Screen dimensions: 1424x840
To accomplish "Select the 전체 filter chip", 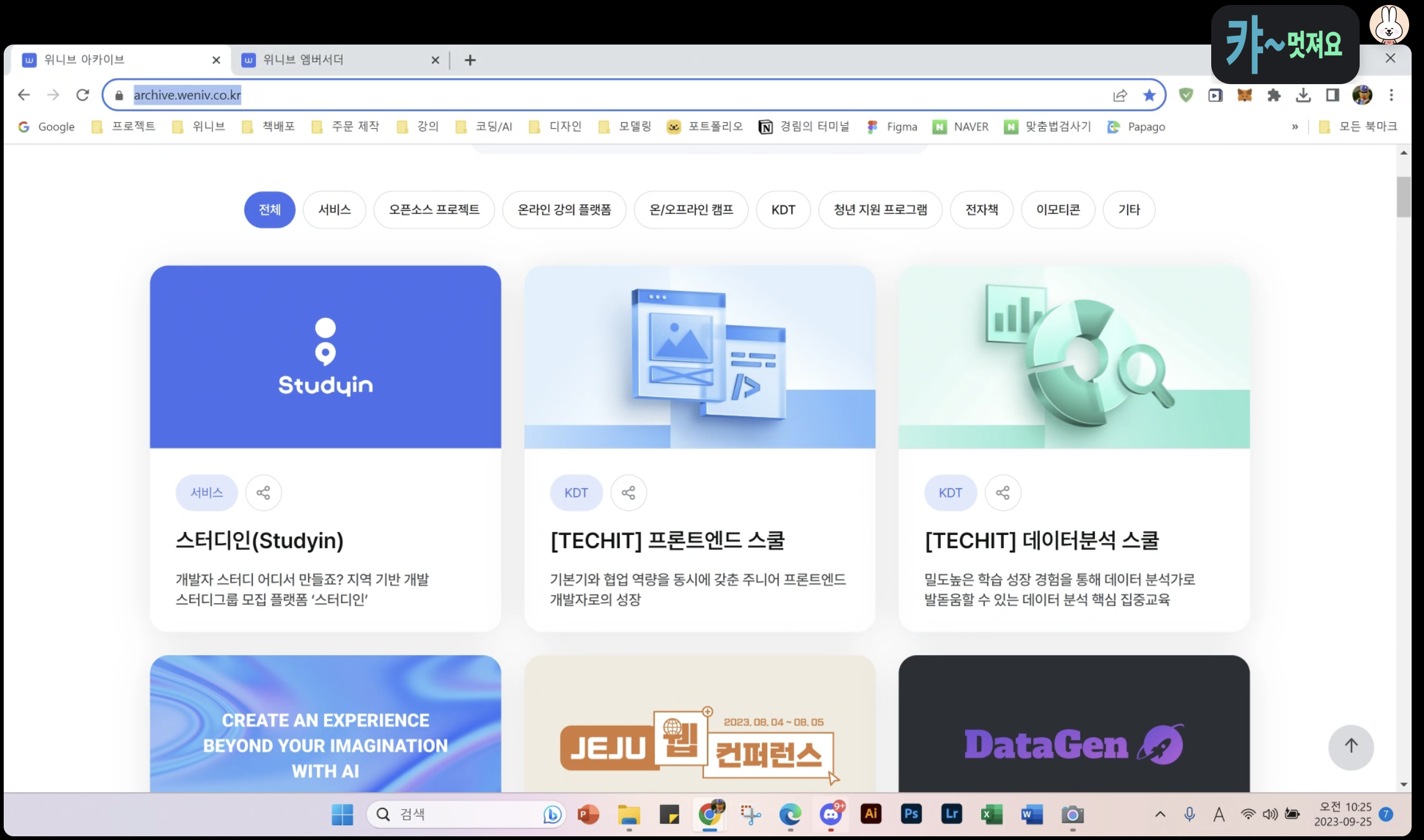I will point(270,210).
